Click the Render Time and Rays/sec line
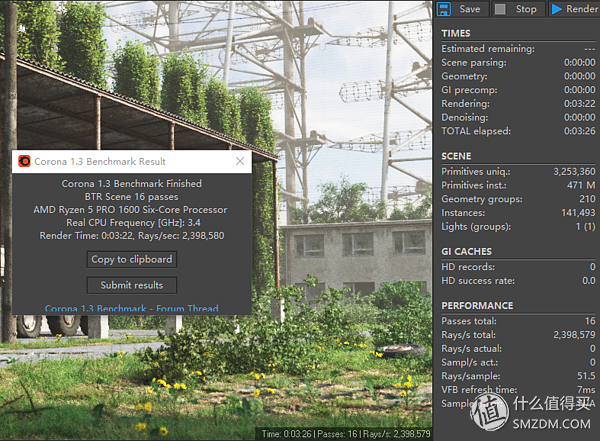The width and height of the screenshot is (600, 441). 132,236
